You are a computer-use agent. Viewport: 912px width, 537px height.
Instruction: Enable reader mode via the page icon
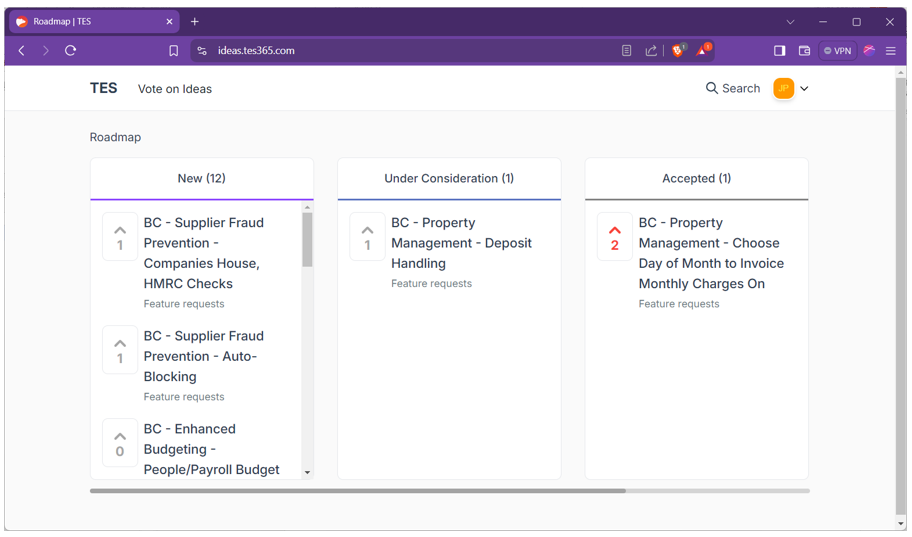pos(626,51)
